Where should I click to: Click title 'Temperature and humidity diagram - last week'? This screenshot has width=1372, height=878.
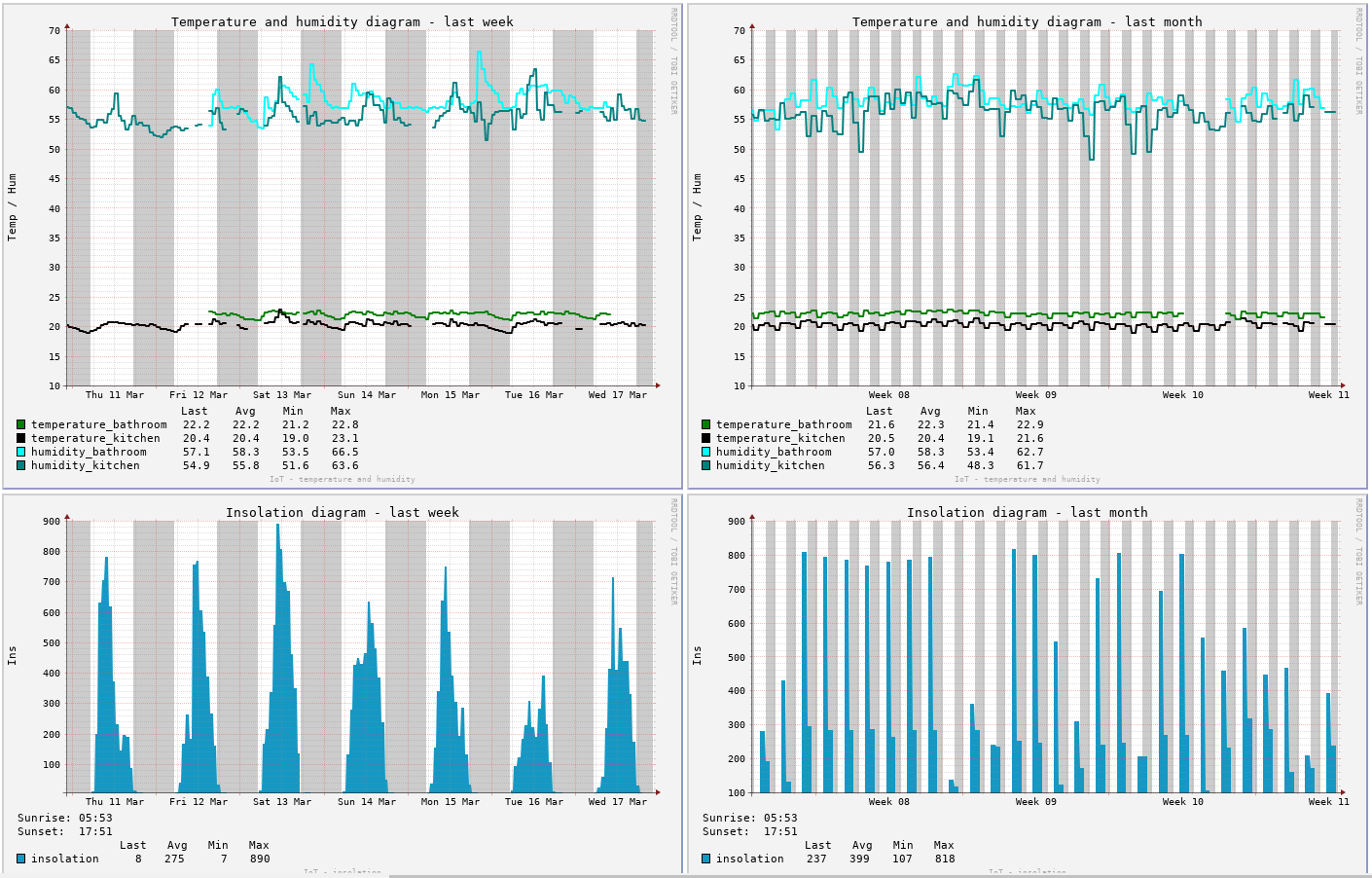(343, 21)
